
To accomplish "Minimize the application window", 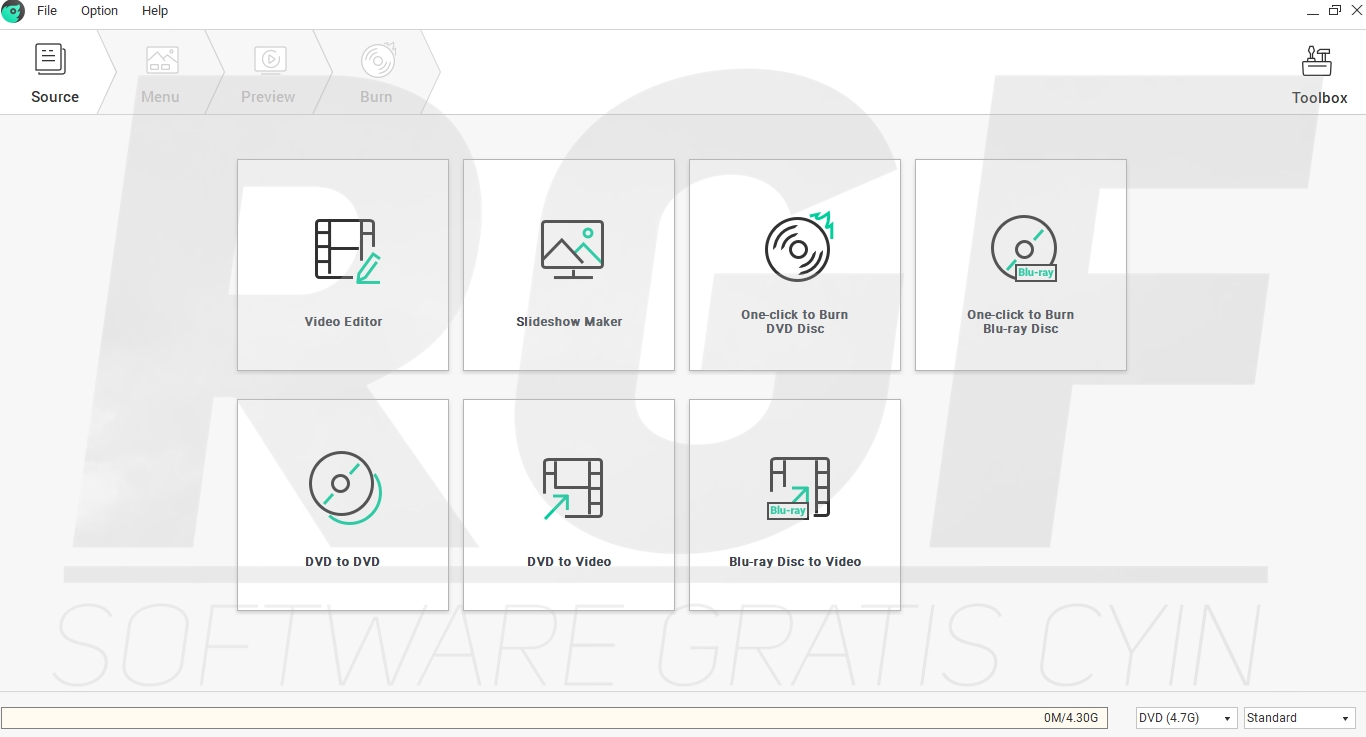I will 1312,11.
